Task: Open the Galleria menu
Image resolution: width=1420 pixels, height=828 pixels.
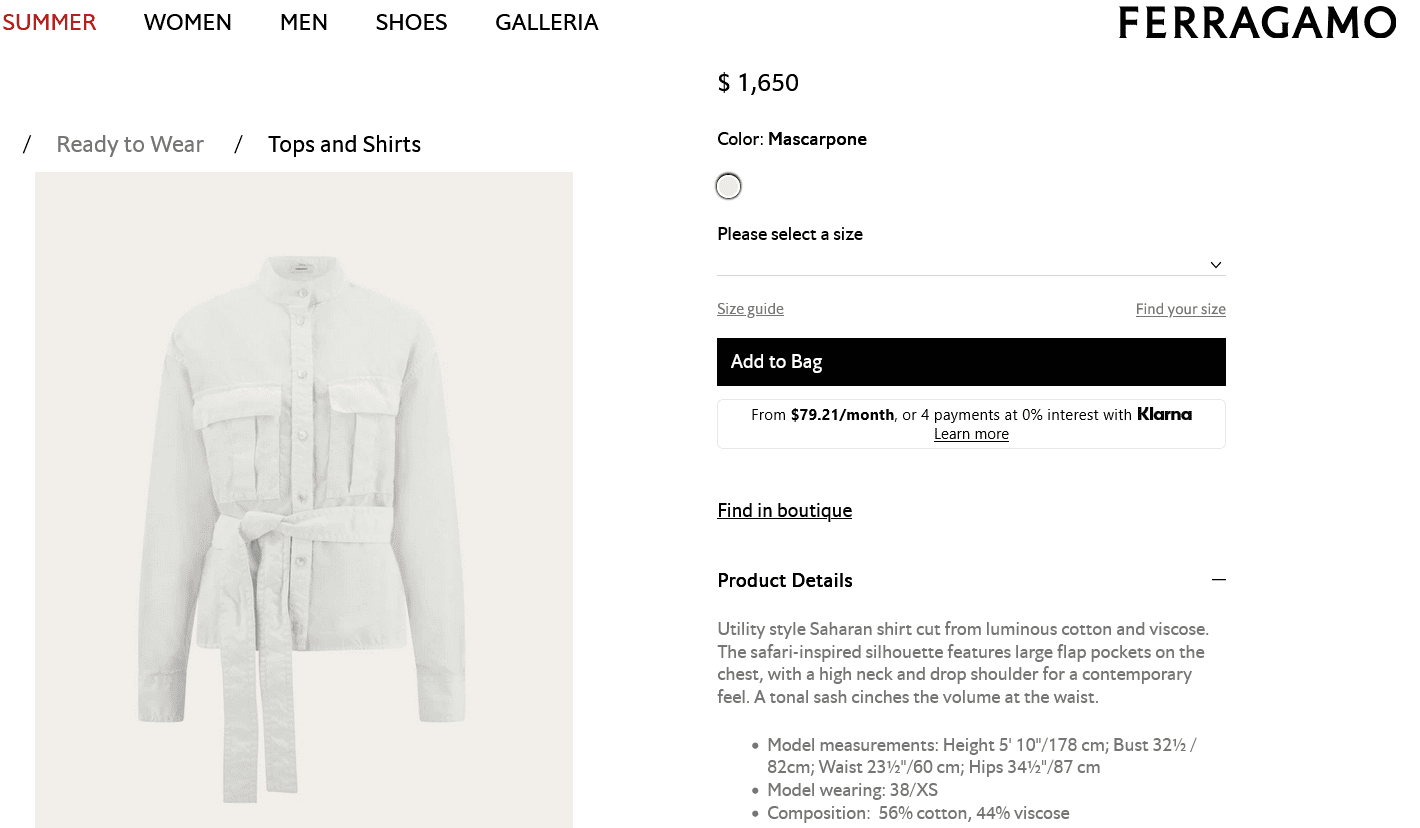Action: click(547, 22)
